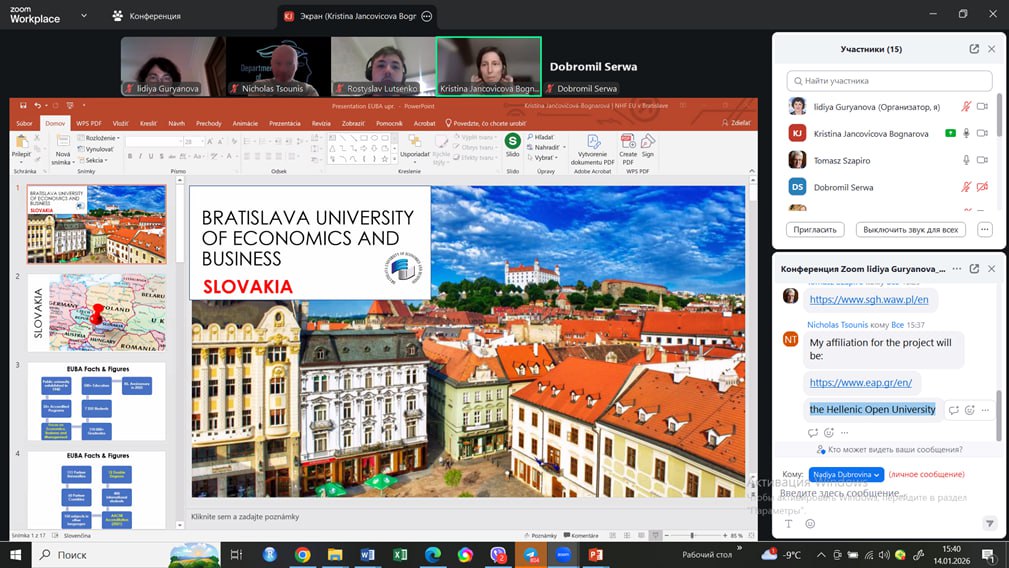Open text formatting options in chat input
1009x568 pixels.
(788, 523)
